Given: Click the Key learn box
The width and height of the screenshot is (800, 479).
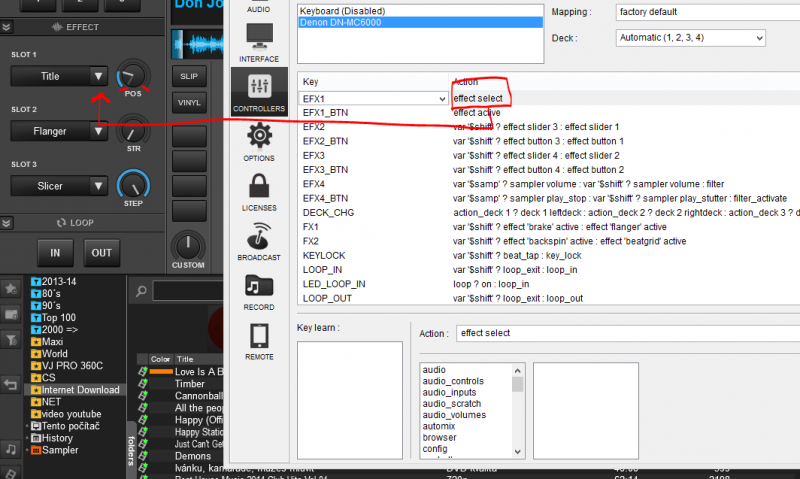Looking at the screenshot, I should tap(350, 400).
